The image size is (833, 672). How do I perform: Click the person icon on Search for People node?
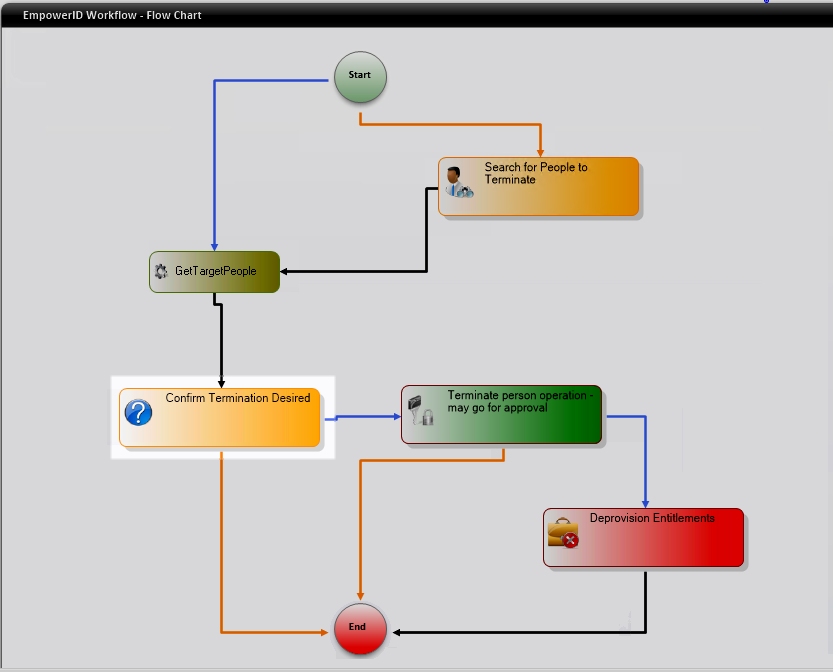(458, 183)
